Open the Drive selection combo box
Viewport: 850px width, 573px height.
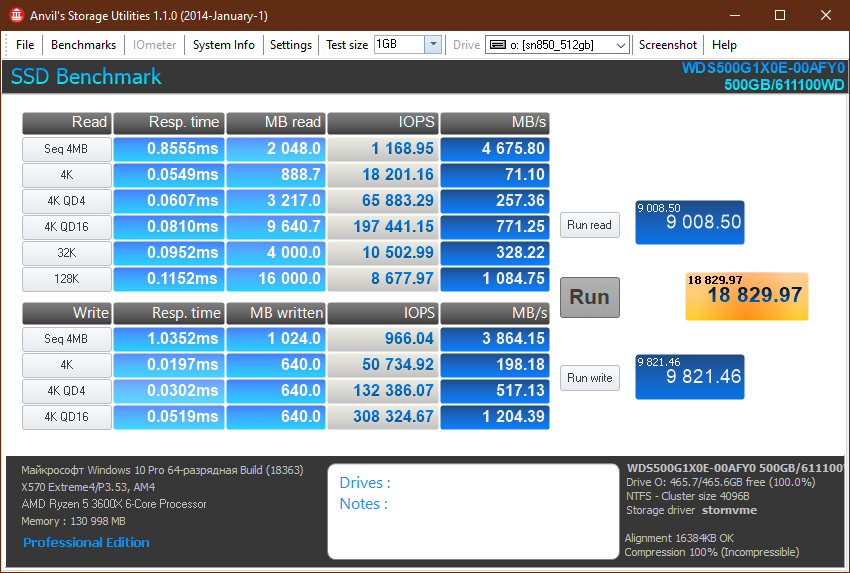click(x=557, y=45)
